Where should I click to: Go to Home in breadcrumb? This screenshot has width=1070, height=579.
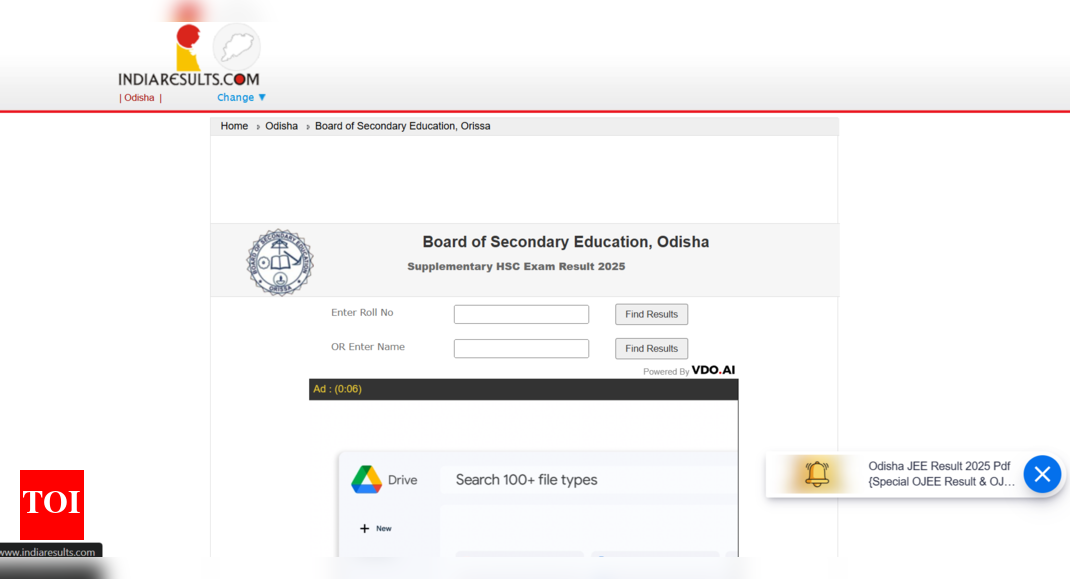coord(234,126)
